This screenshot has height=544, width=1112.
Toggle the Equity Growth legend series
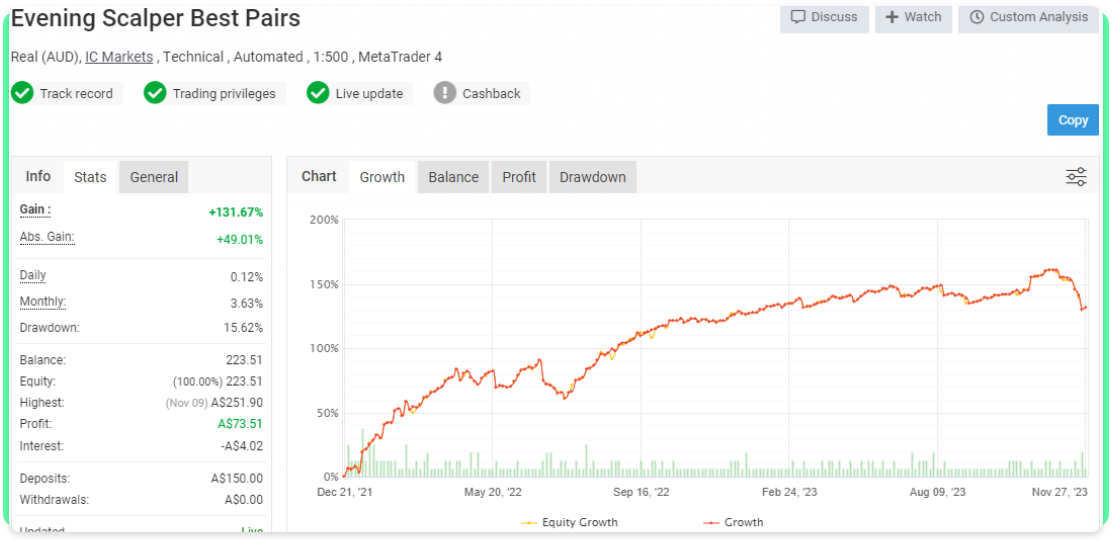[570, 522]
